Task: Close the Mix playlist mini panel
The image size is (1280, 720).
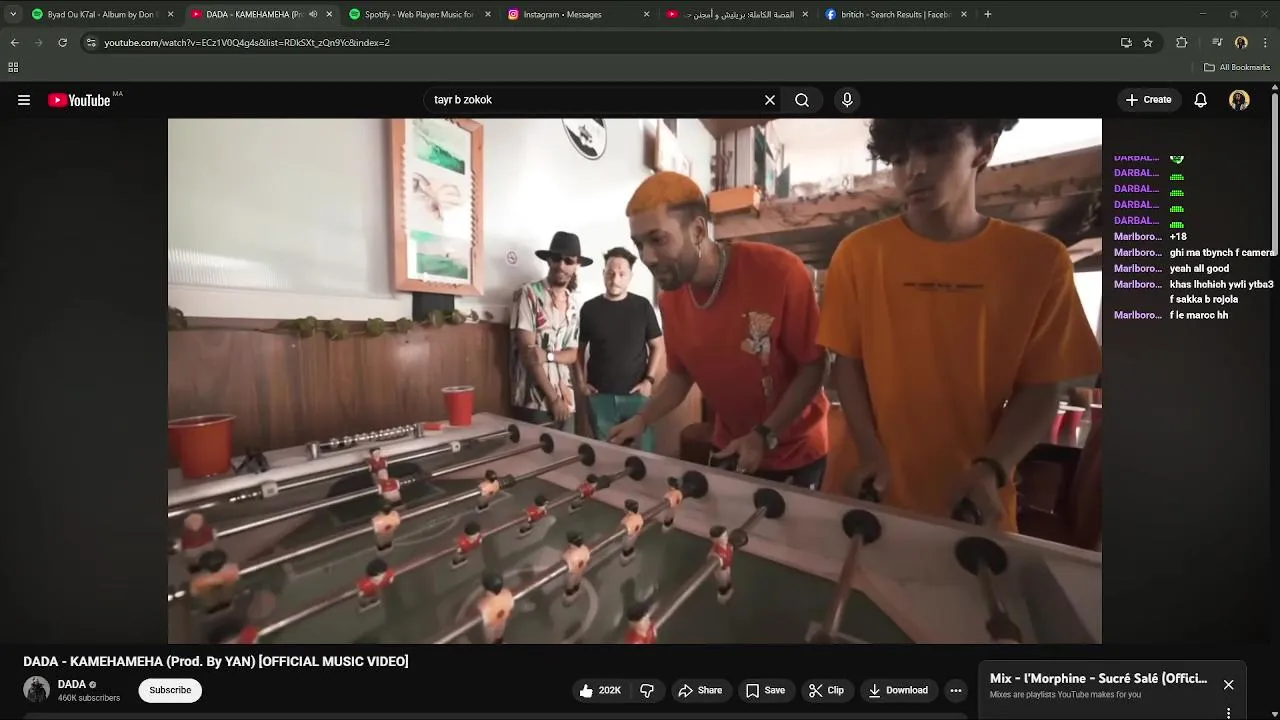Action: pos(1228,685)
